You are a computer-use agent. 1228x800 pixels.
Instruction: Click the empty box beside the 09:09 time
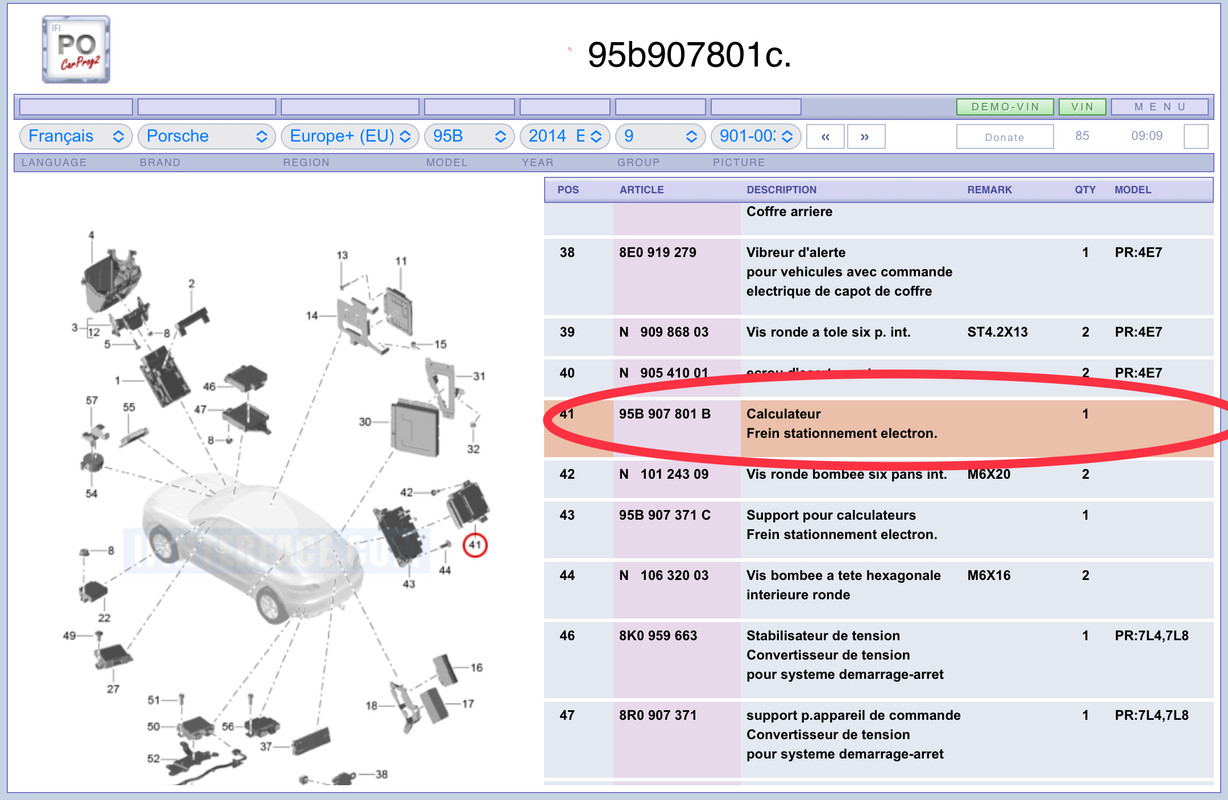1196,136
